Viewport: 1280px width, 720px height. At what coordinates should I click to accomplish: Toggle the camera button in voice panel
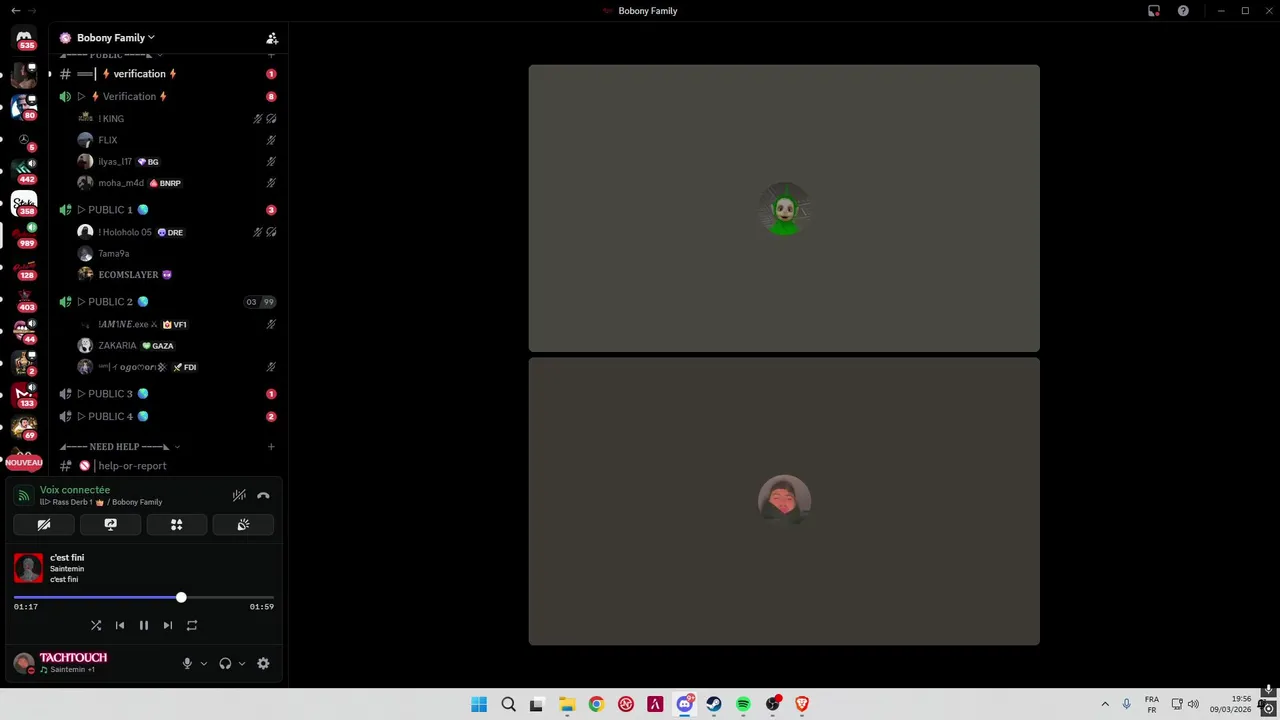pos(44,524)
